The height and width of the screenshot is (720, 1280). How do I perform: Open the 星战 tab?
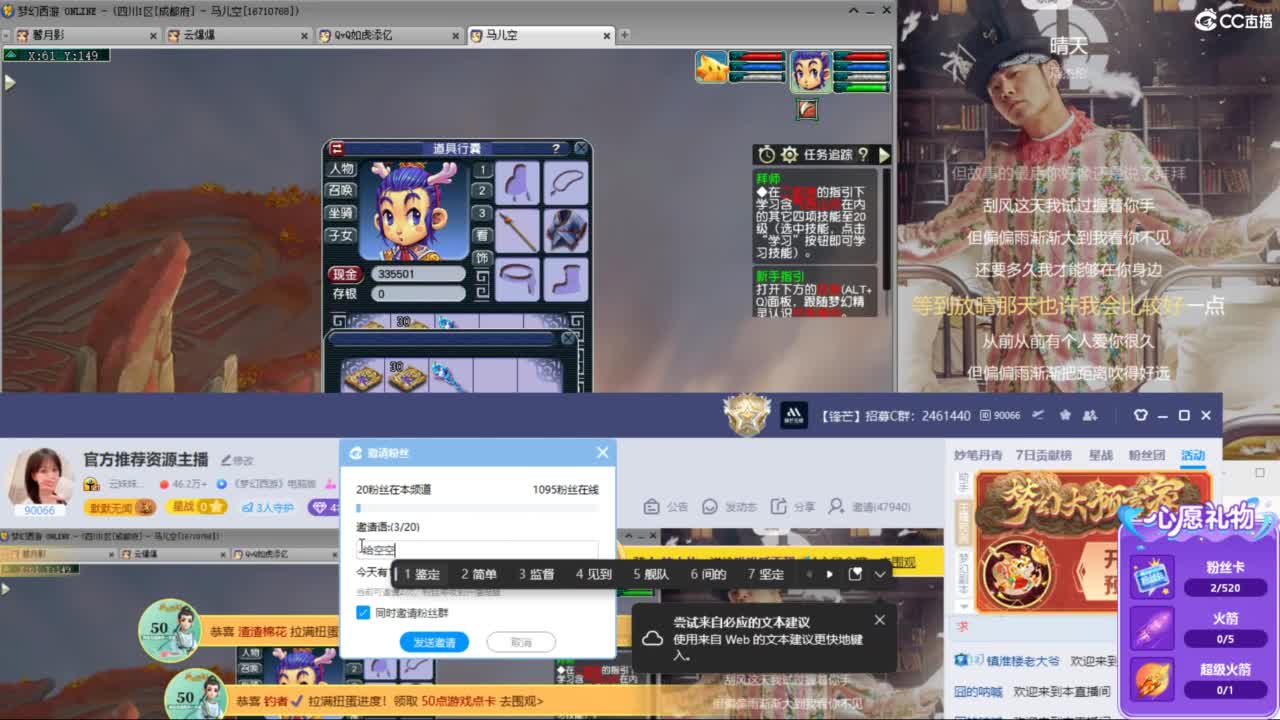1101,455
